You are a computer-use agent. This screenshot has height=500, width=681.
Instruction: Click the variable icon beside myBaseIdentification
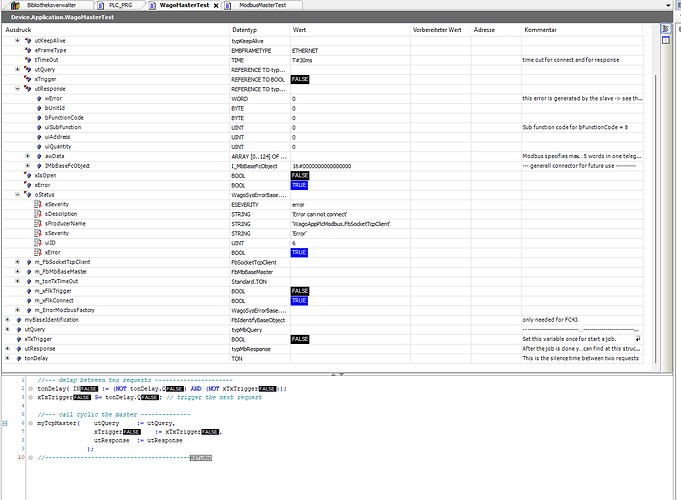click(x=19, y=320)
